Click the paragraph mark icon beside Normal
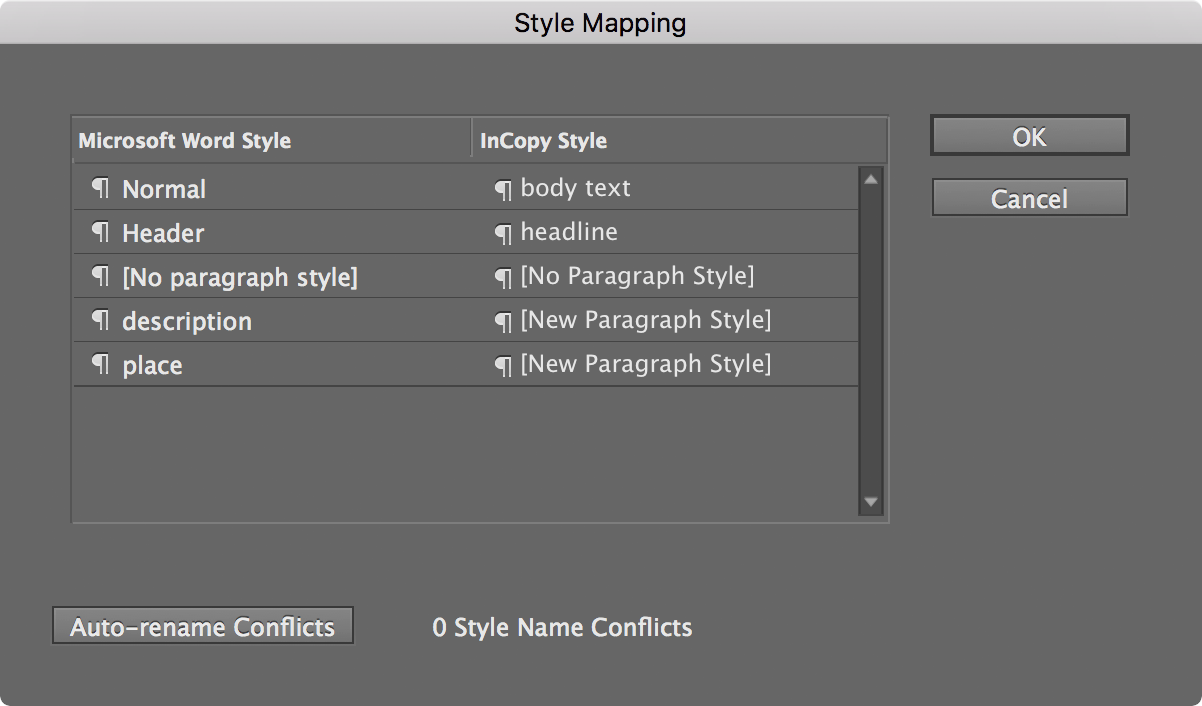Viewport: 1202px width, 706px height. [101, 189]
